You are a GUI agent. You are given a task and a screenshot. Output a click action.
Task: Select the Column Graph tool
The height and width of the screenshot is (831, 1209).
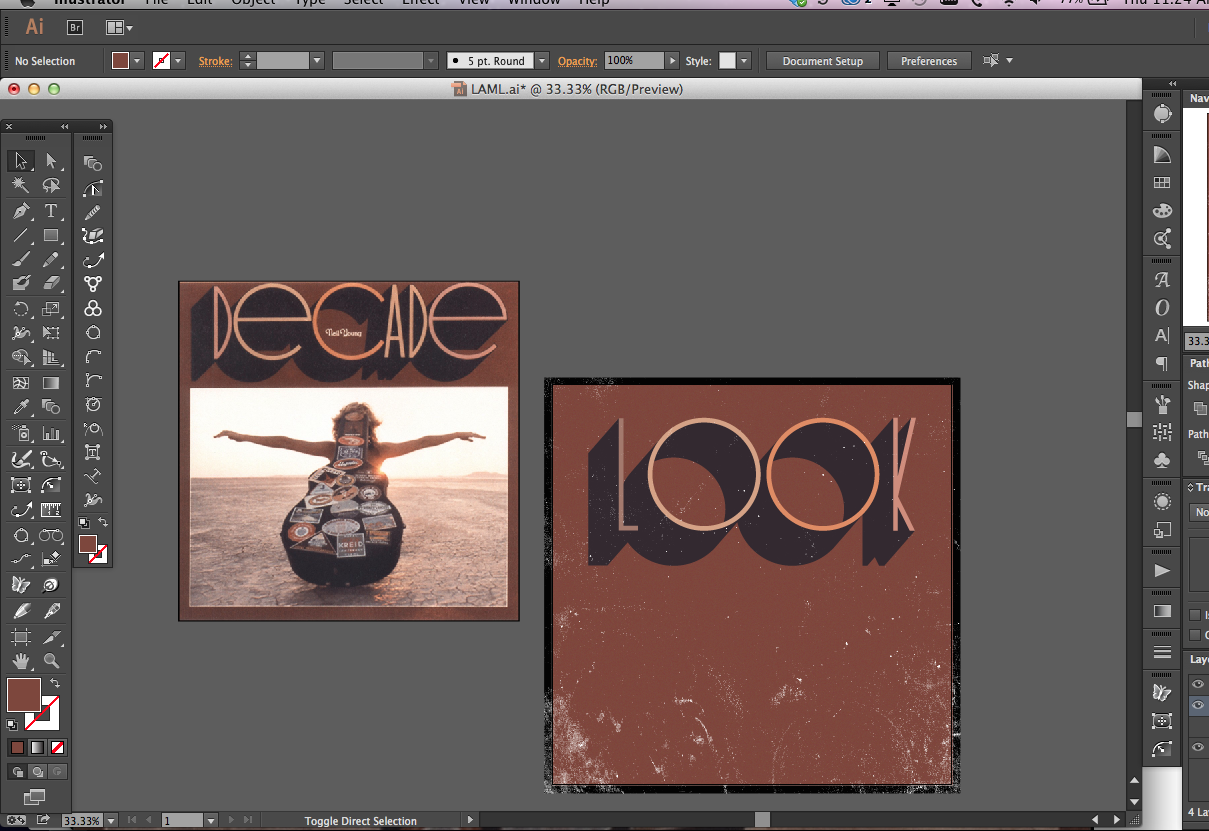[51, 433]
